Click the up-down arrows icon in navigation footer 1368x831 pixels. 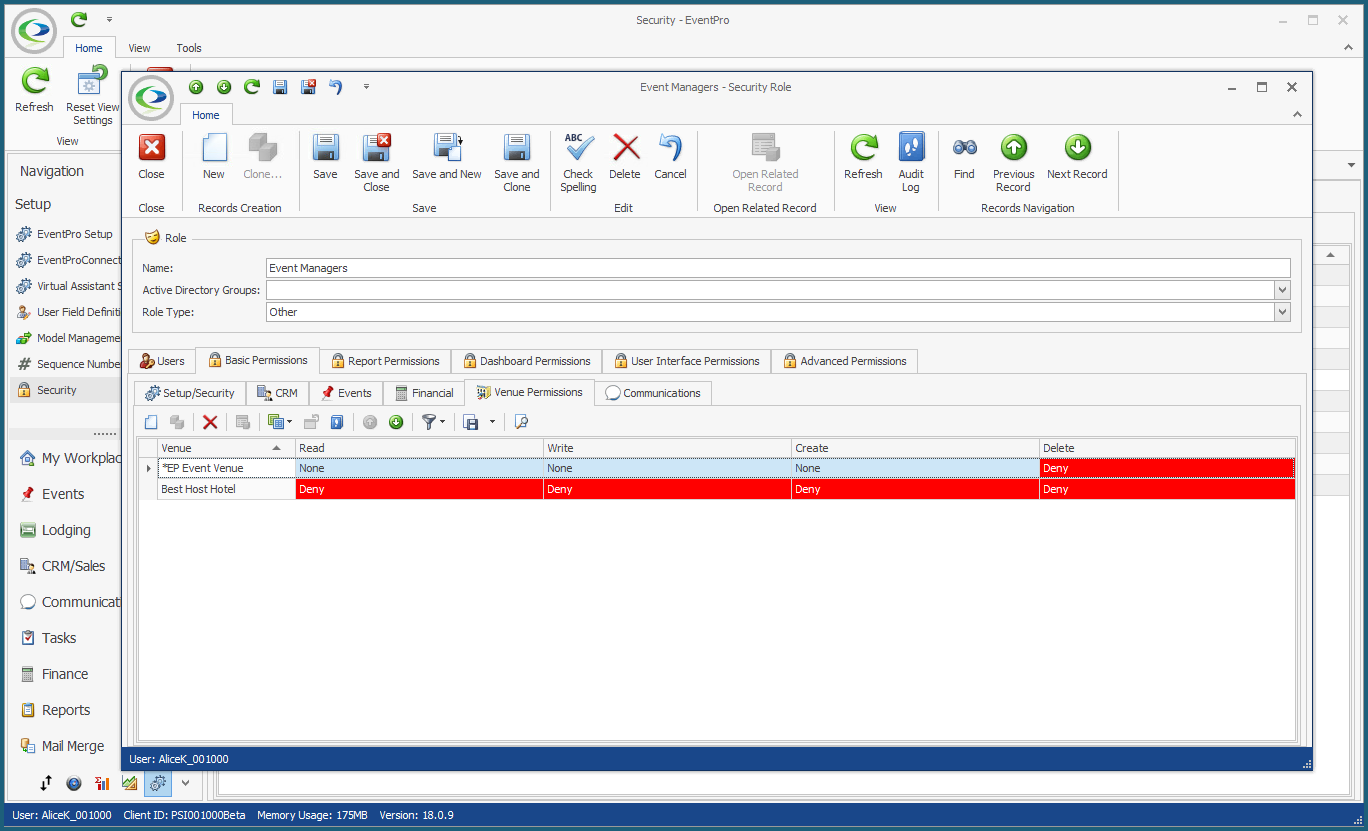pos(46,784)
